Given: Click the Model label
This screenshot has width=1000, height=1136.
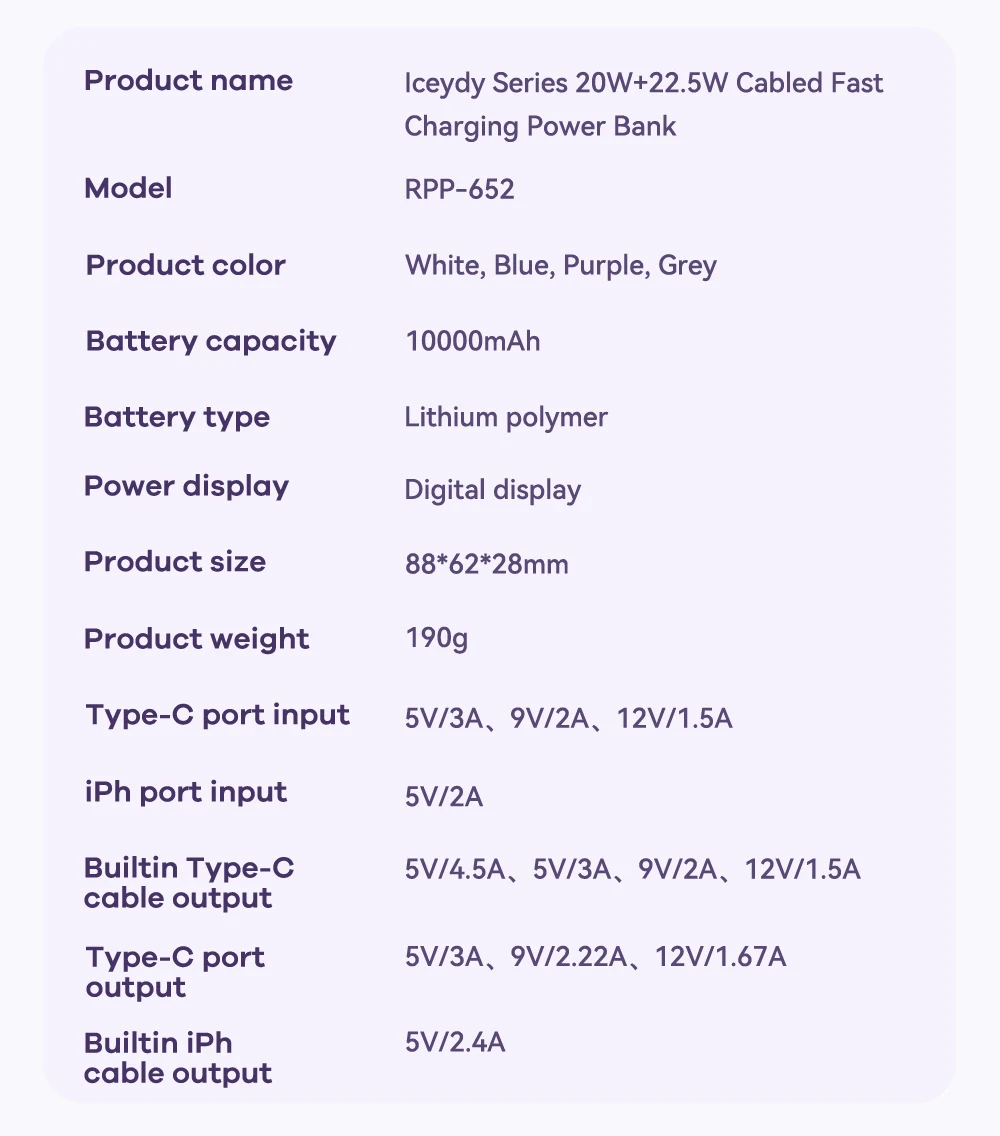Looking at the screenshot, I should point(128,188).
